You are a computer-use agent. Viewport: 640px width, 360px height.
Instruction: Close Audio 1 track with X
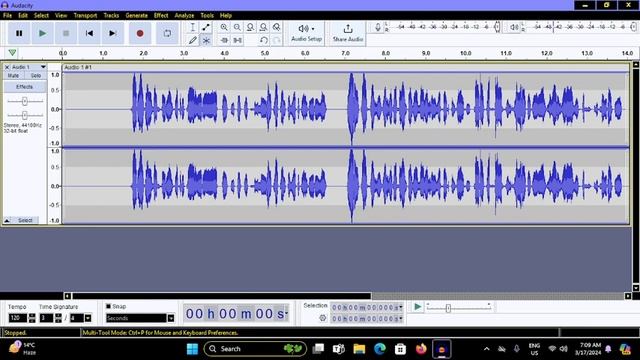tap(7, 67)
